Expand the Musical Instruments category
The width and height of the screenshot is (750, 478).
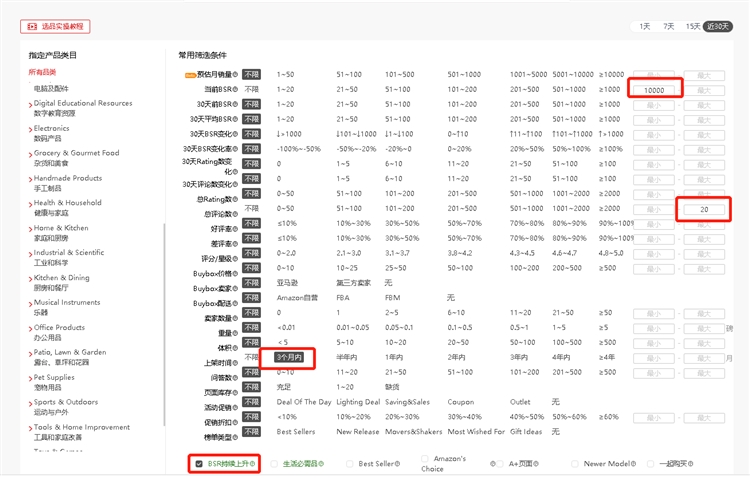click(31, 303)
